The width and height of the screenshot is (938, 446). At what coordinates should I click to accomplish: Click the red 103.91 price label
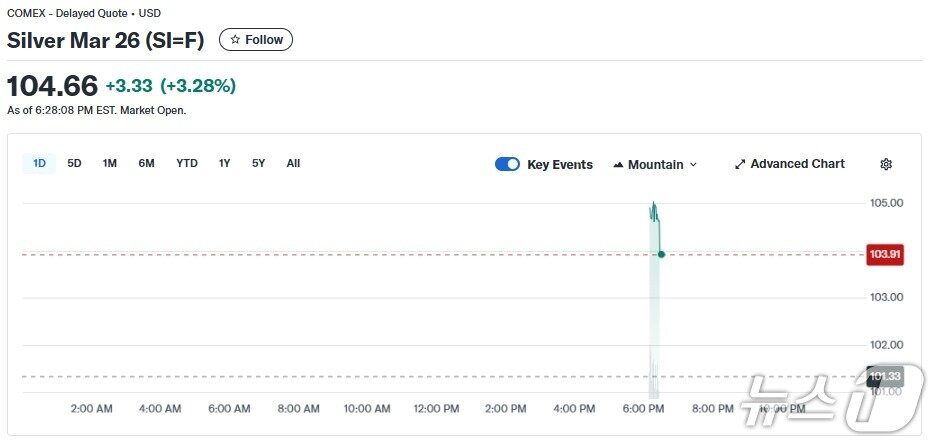tap(885, 254)
